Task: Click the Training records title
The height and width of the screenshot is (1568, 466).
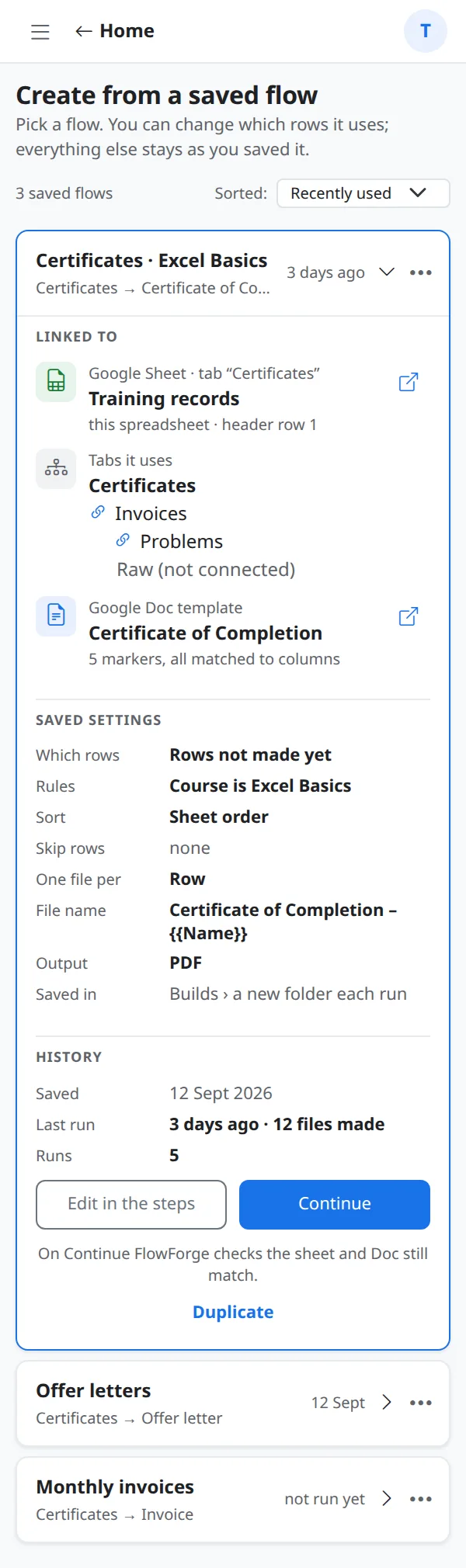Action: point(164,399)
